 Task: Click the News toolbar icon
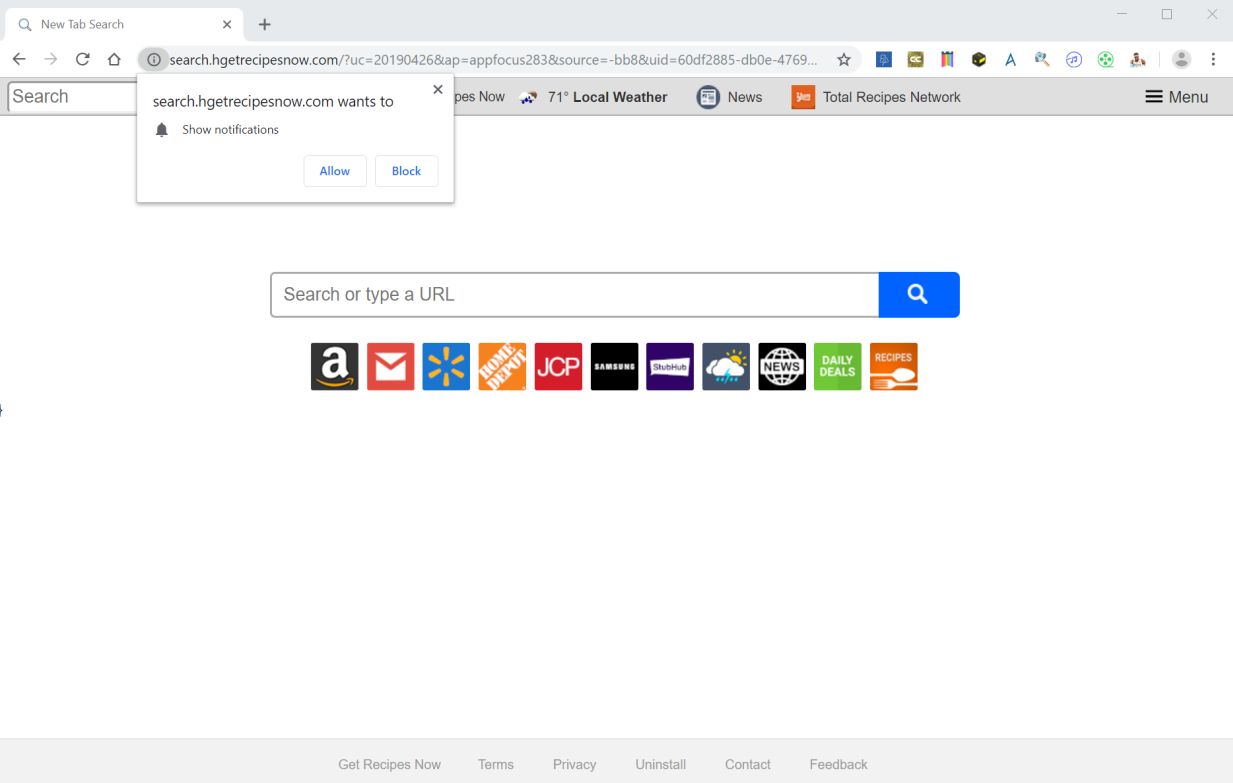[708, 97]
